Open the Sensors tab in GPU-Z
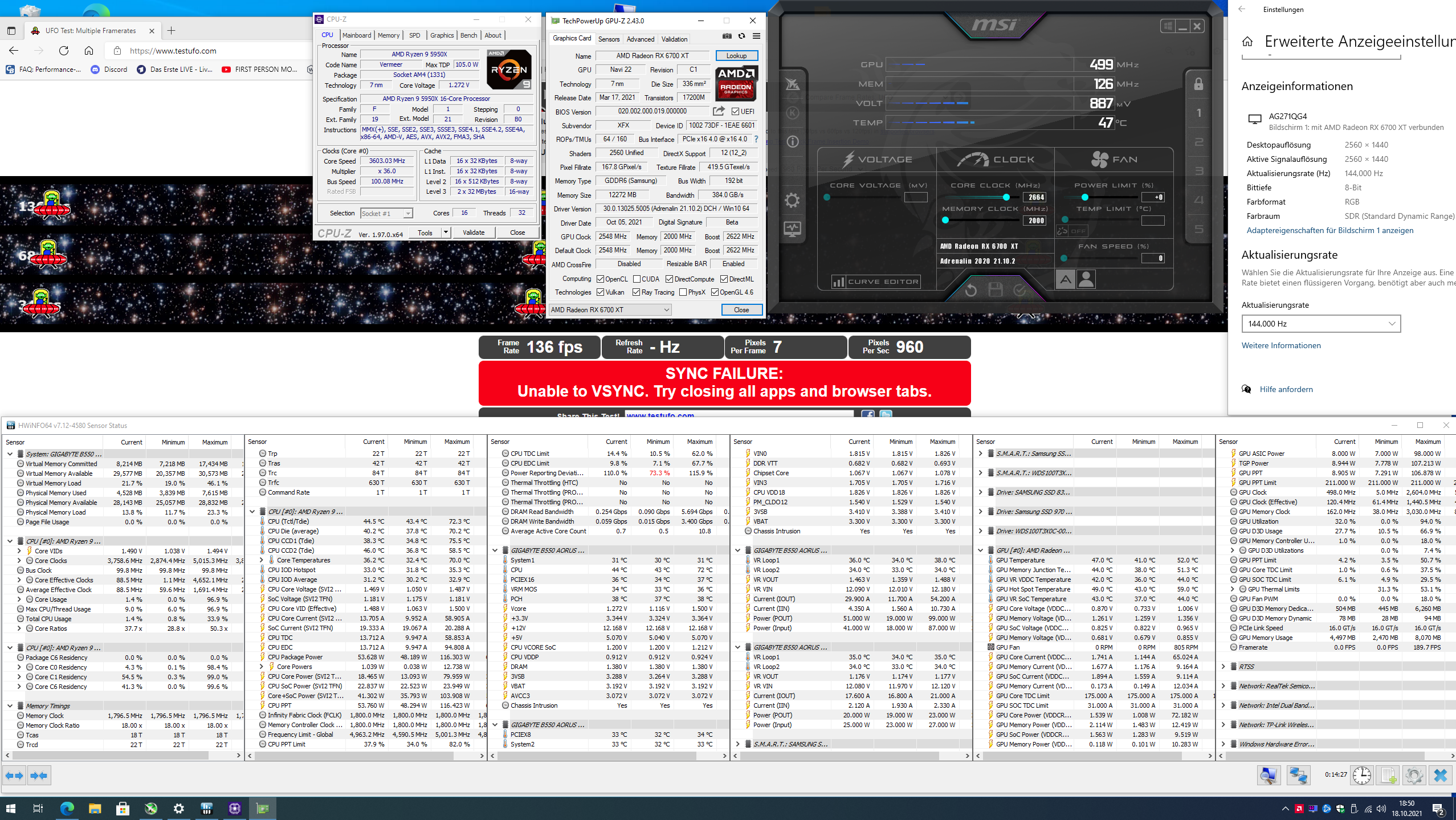The width and height of the screenshot is (1456, 820). pyautogui.click(x=609, y=39)
